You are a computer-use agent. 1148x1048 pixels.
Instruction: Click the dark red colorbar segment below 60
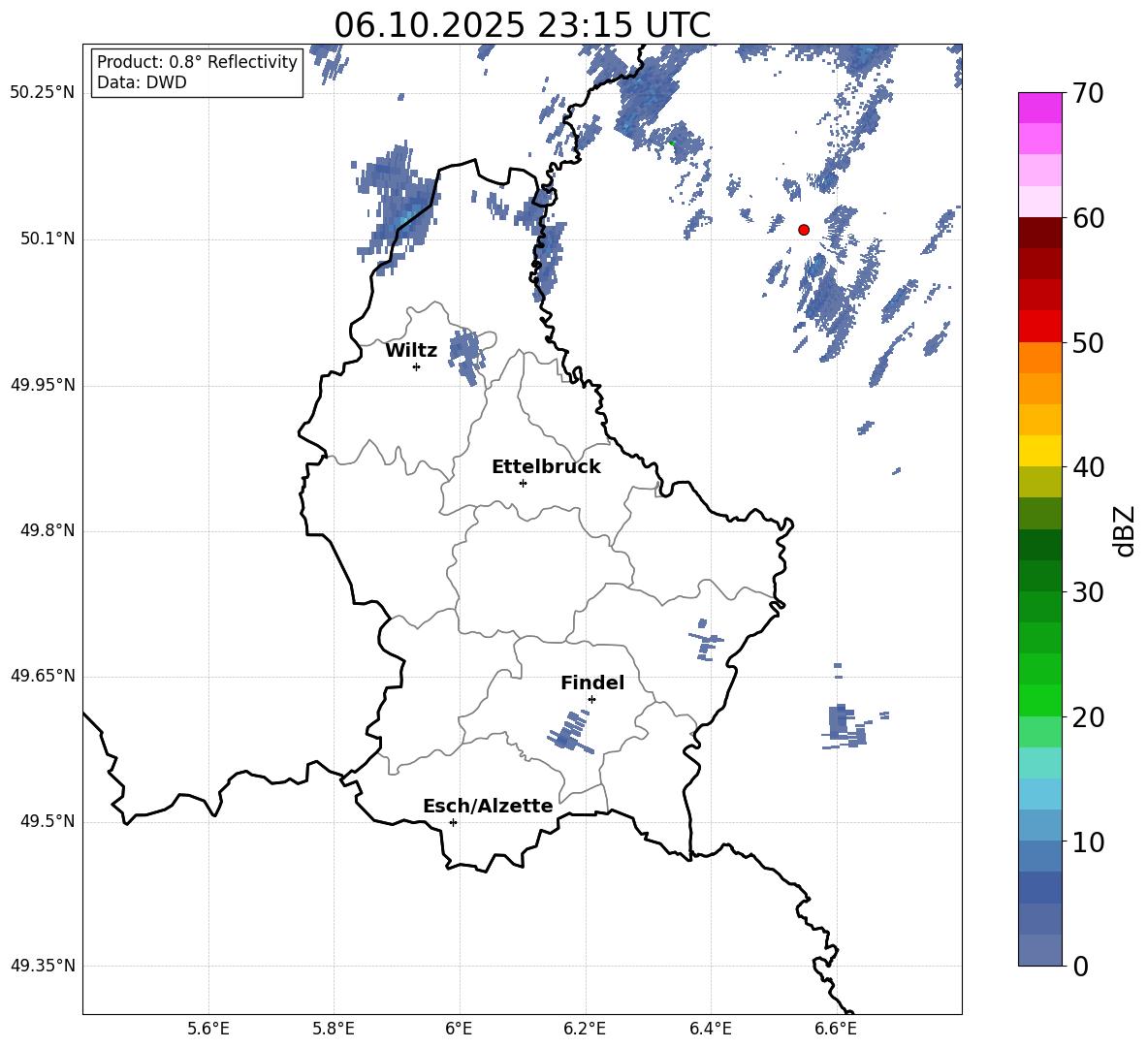coord(1039,233)
